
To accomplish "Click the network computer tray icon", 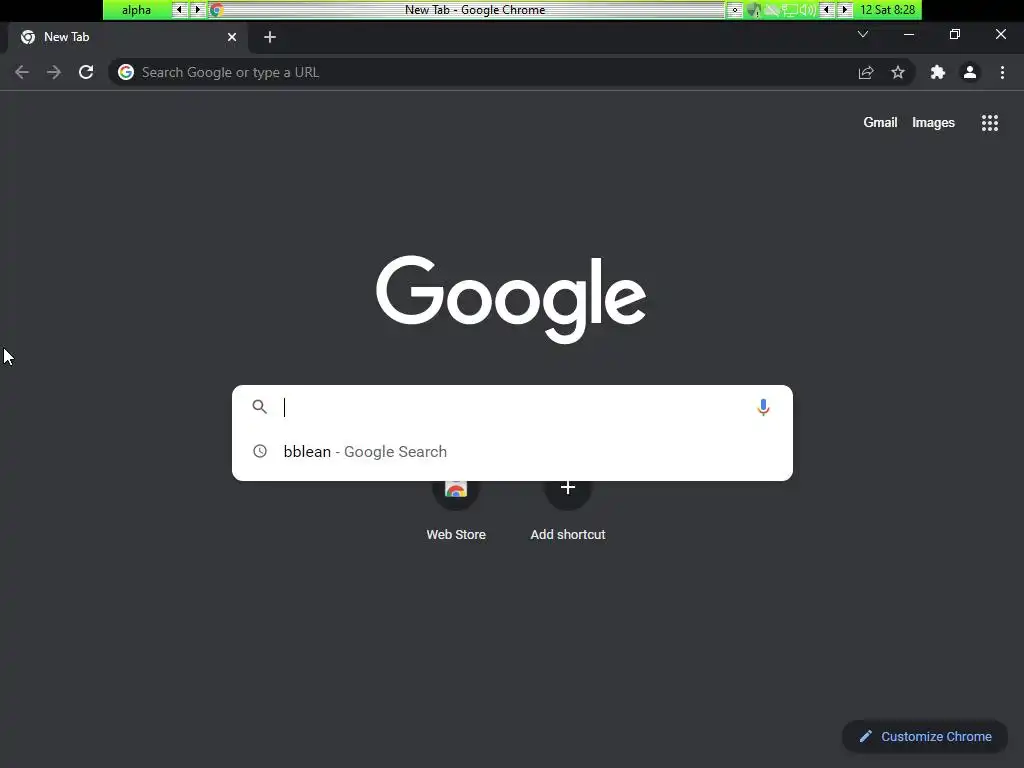I will pyautogui.click(x=790, y=10).
